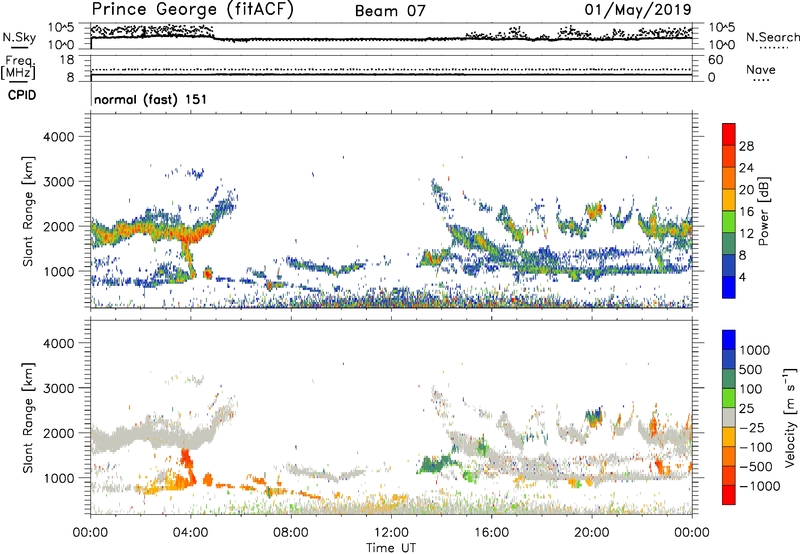Click the '60' Nave axis tick
800x554 pixels.
coord(715,60)
